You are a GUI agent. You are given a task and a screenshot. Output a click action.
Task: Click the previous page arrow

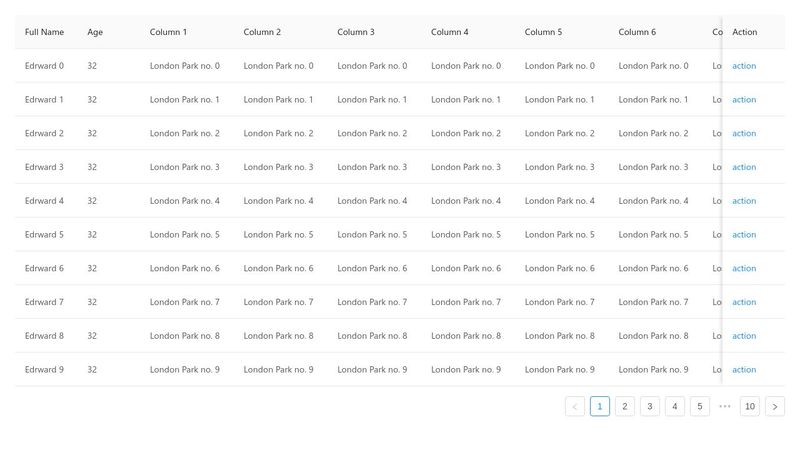[x=575, y=407]
